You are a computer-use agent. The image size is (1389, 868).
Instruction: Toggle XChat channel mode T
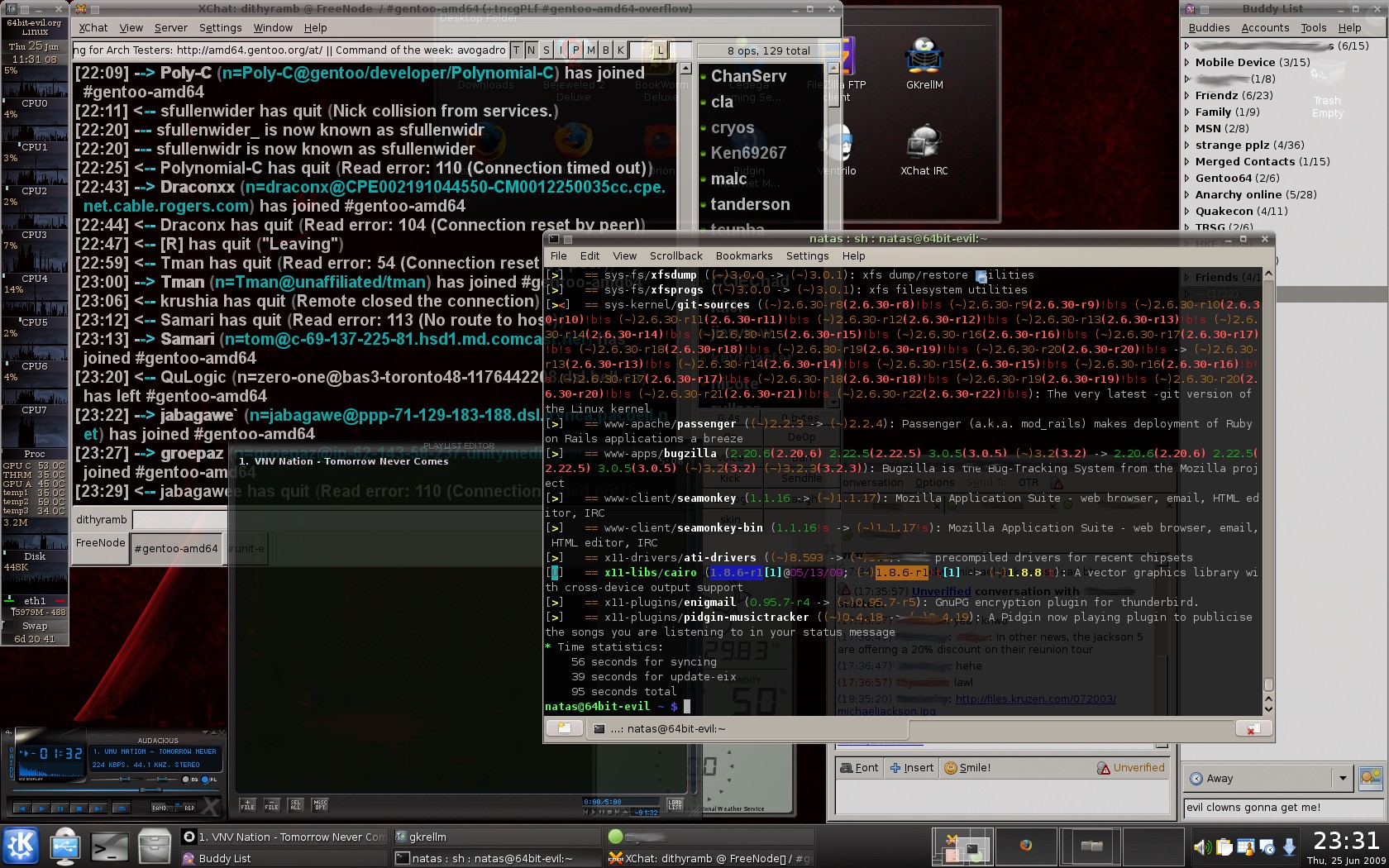tap(517, 50)
